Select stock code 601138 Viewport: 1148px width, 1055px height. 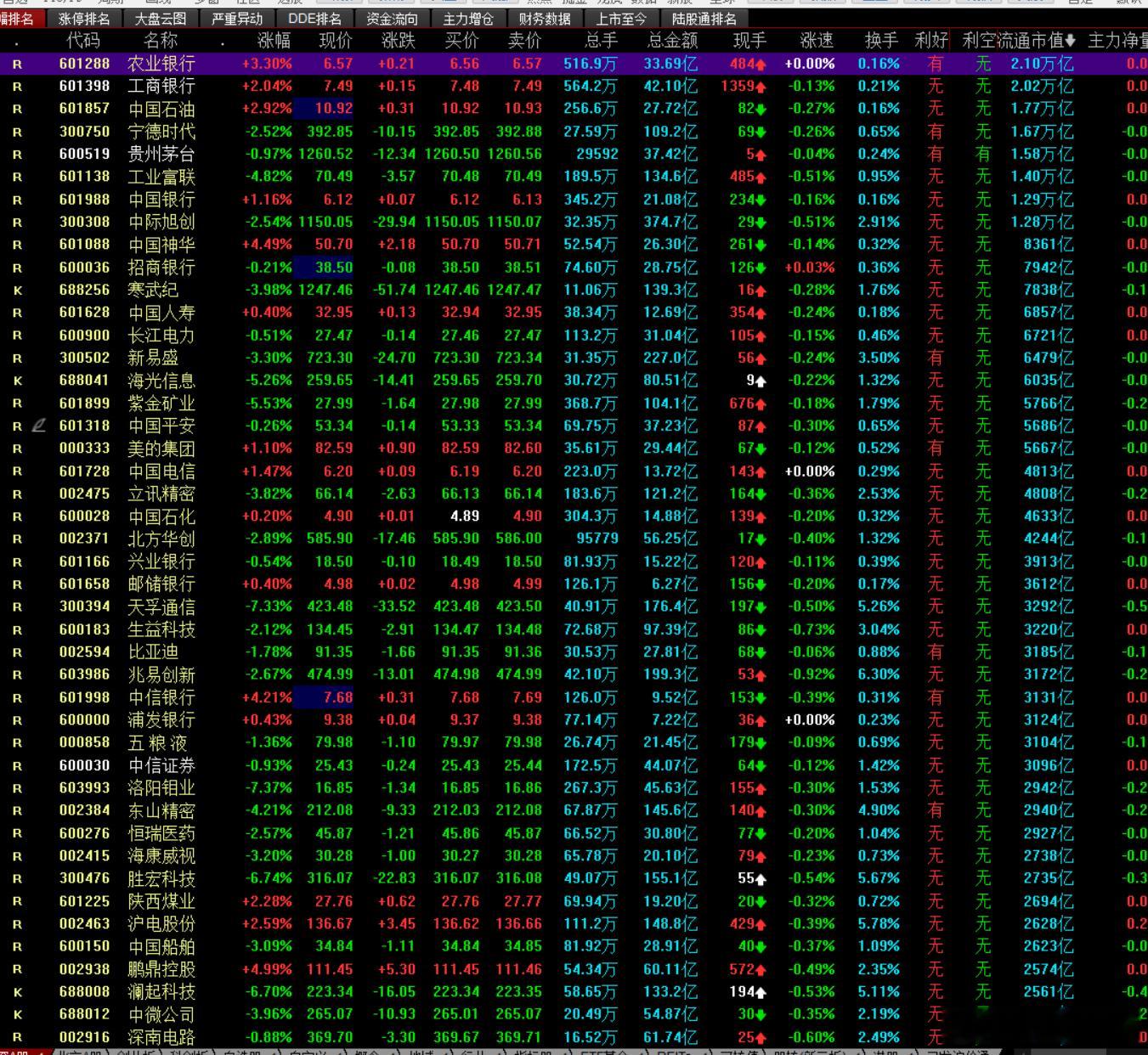(x=84, y=177)
